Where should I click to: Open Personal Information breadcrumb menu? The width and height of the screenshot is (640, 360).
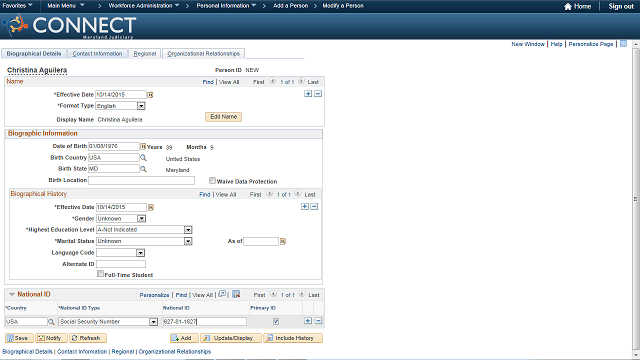(226, 6)
